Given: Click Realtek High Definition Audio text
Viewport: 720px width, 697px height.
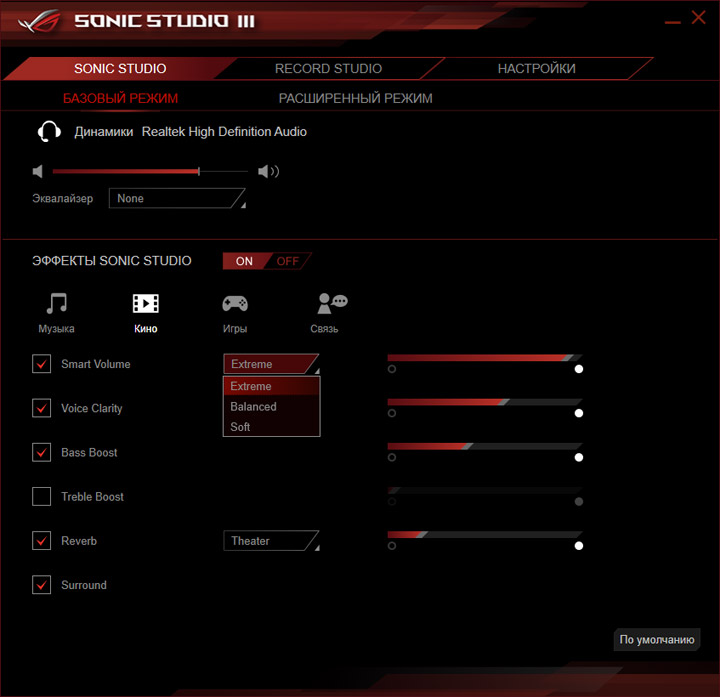Looking at the screenshot, I should tap(224, 132).
